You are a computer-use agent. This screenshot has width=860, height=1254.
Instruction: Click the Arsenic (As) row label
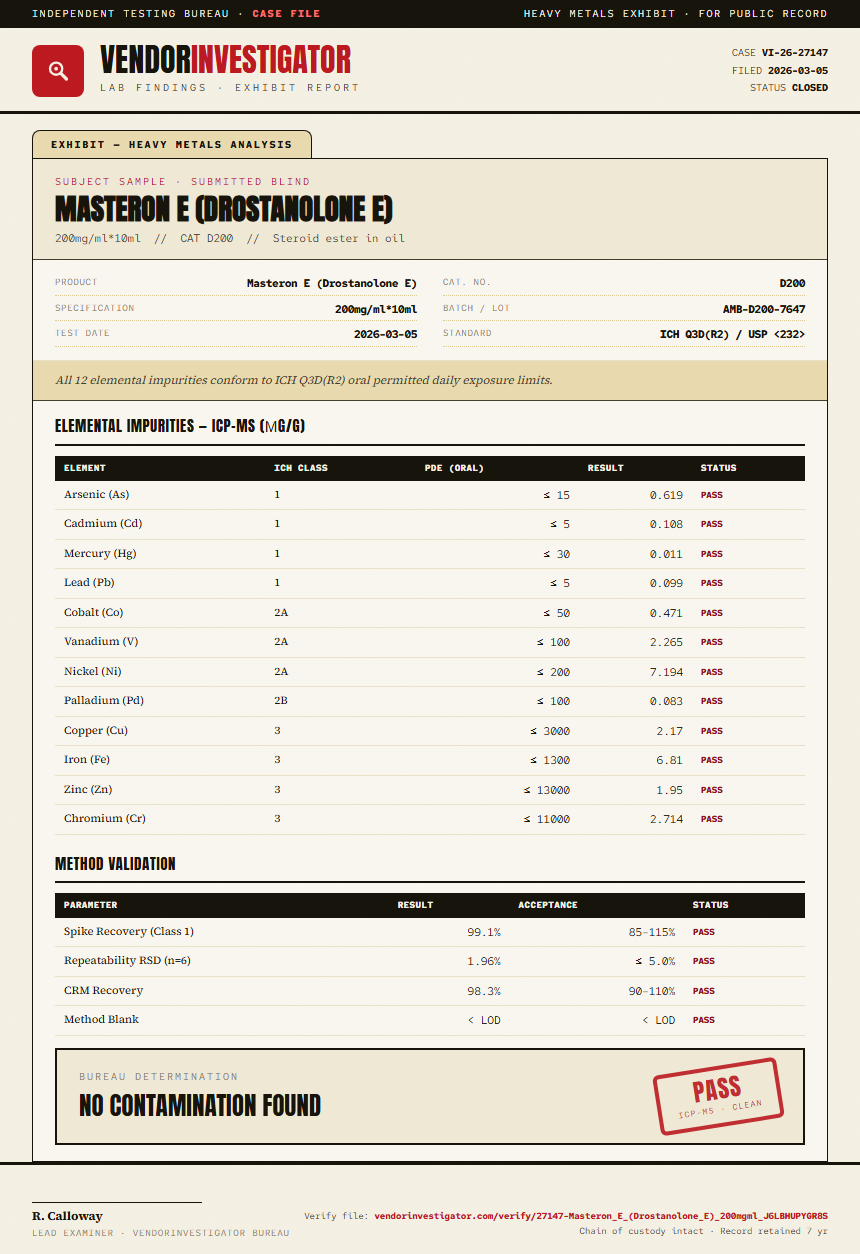96,495
